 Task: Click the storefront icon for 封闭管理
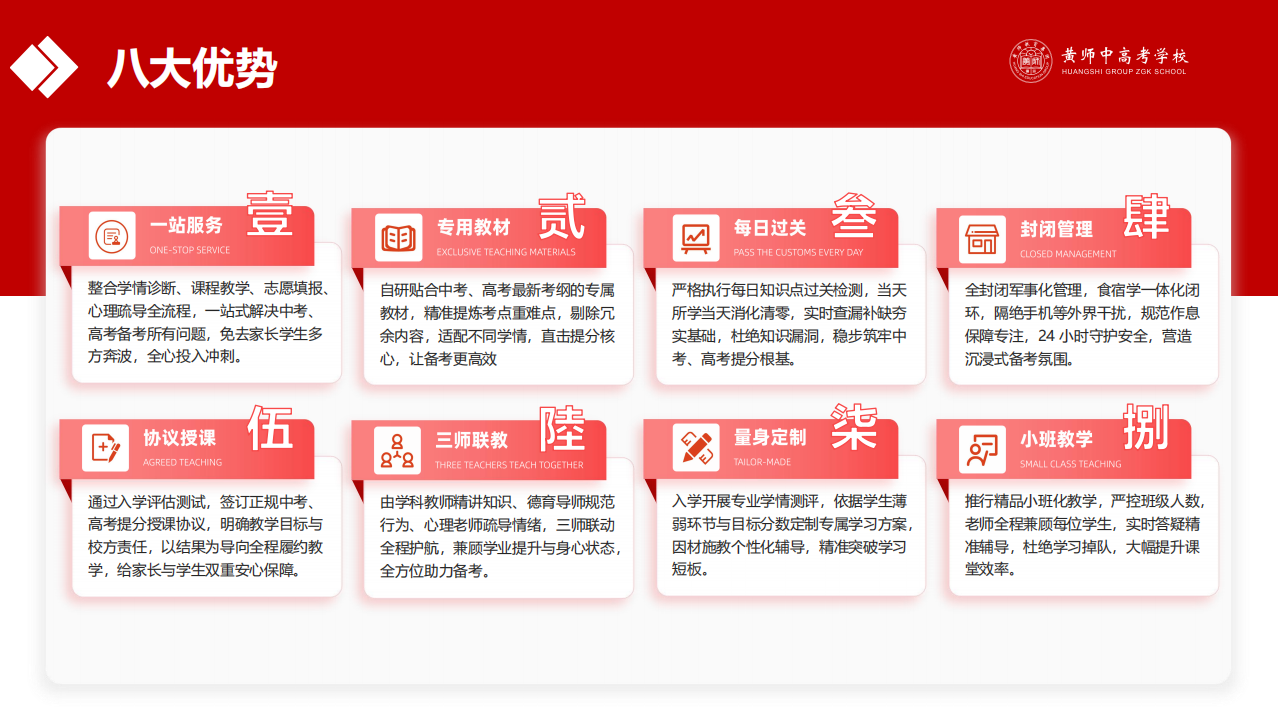click(x=982, y=239)
